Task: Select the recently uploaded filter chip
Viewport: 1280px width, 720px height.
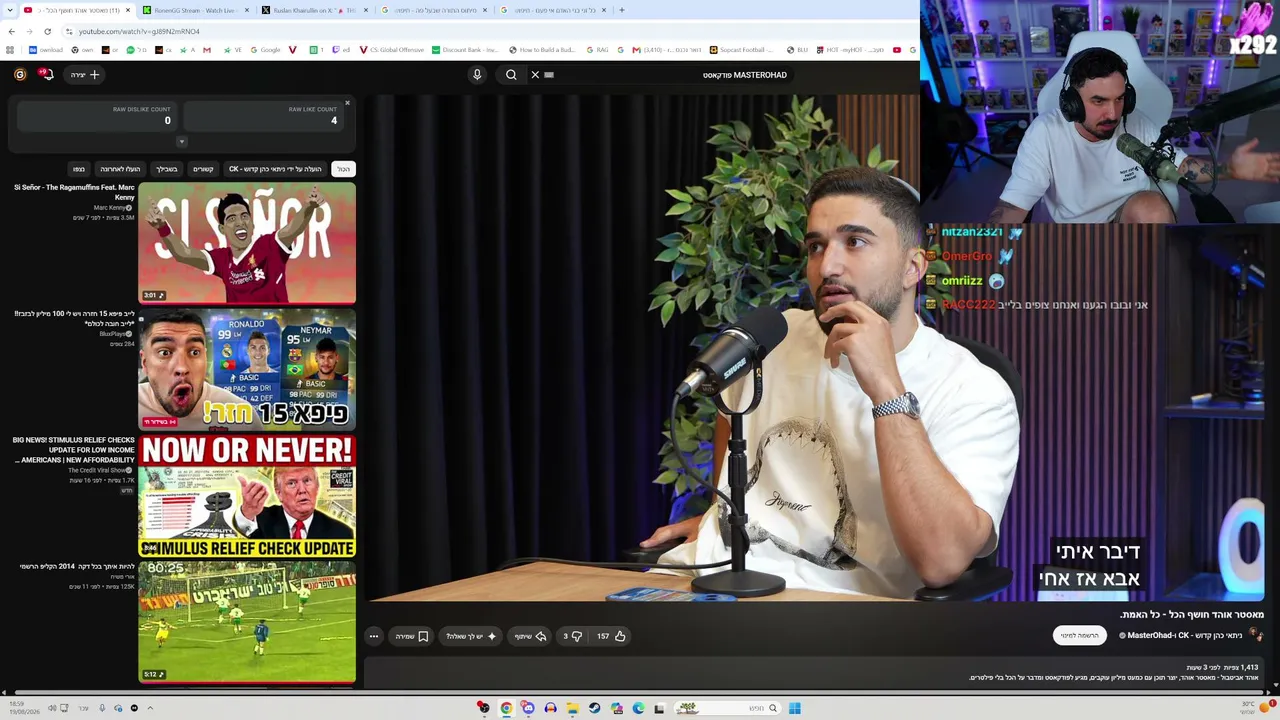Action: click(120, 169)
